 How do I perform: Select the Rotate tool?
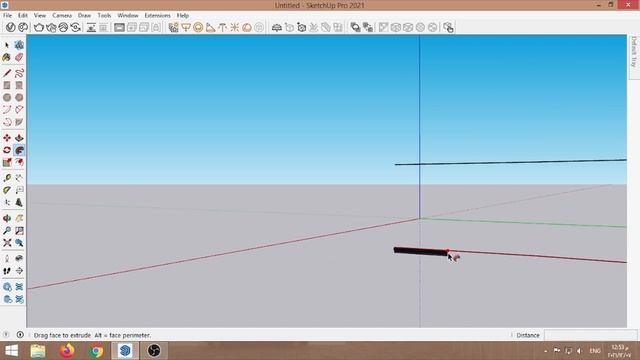(7, 150)
